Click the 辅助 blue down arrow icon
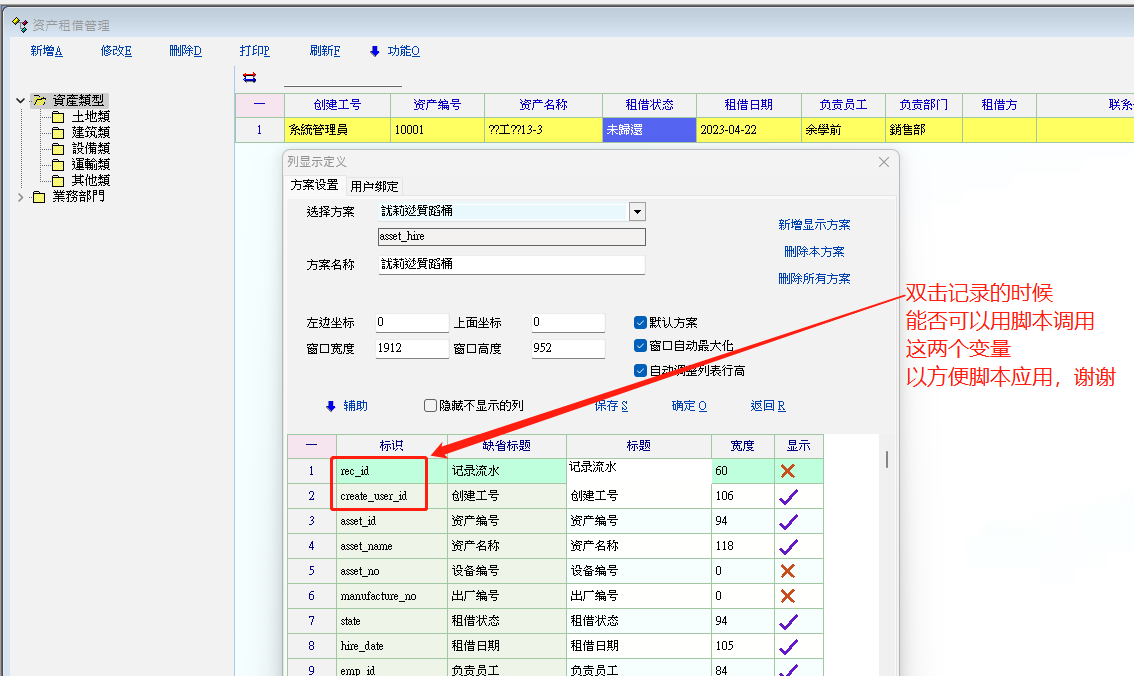 click(x=331, y=406)
